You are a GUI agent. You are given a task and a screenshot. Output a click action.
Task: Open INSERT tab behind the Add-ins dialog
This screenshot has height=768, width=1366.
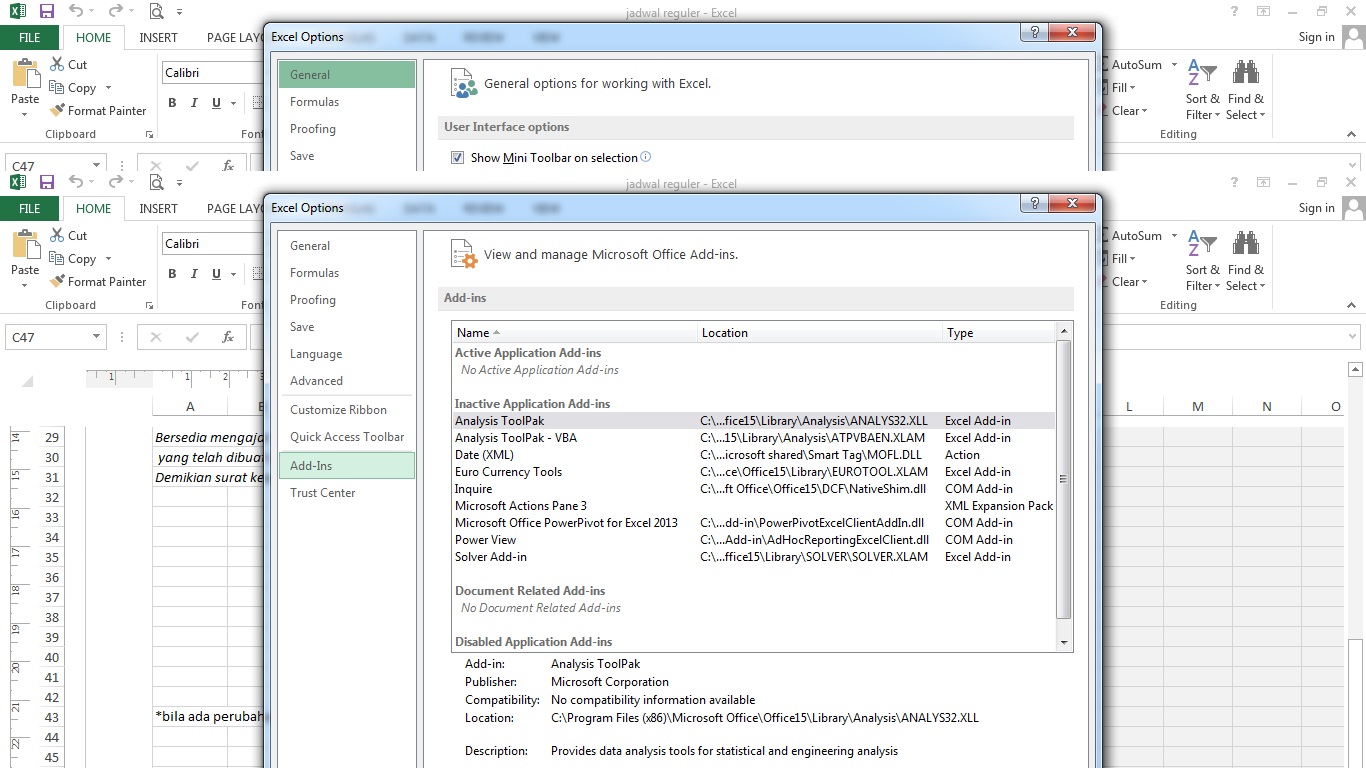tap(158, 208)
